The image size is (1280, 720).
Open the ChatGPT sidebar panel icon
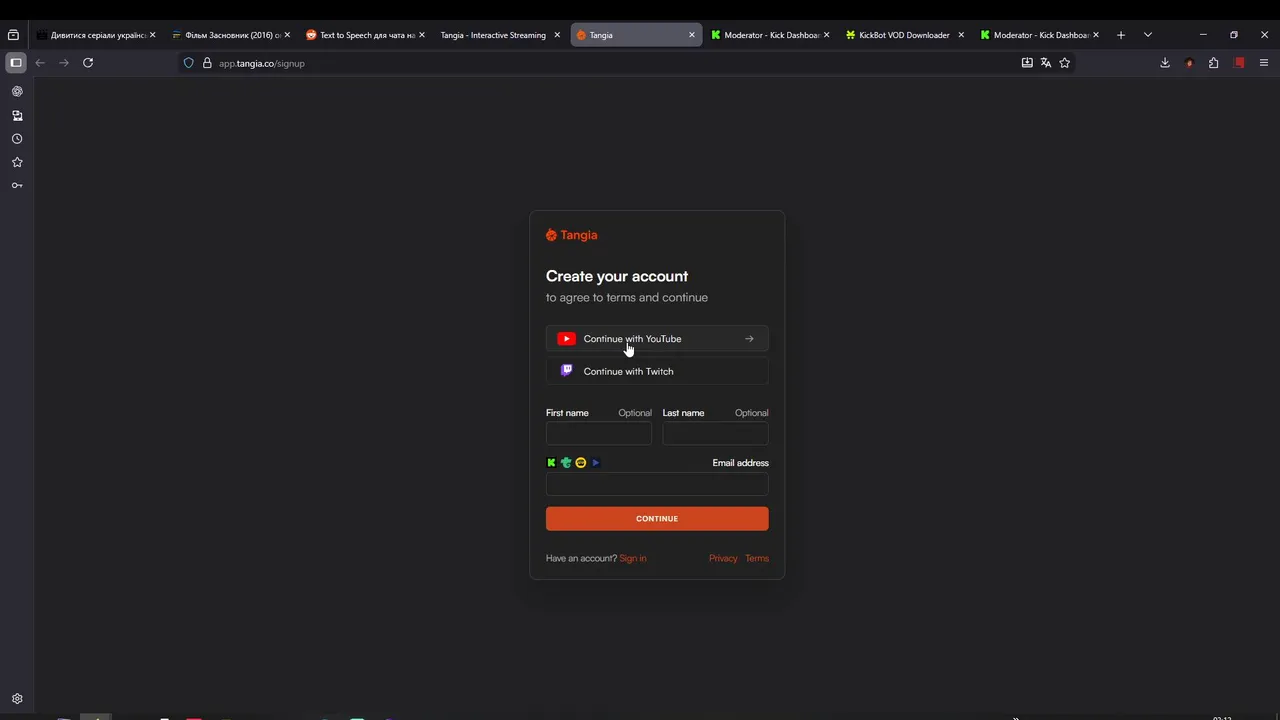[x=17, y=91]
